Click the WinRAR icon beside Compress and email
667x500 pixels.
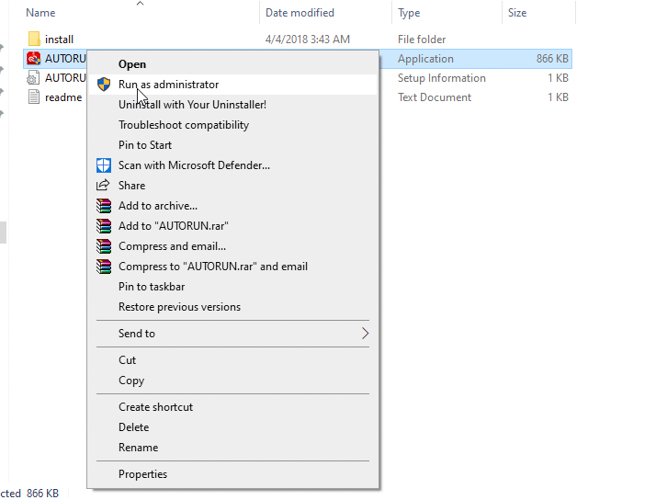pos(103,247)
